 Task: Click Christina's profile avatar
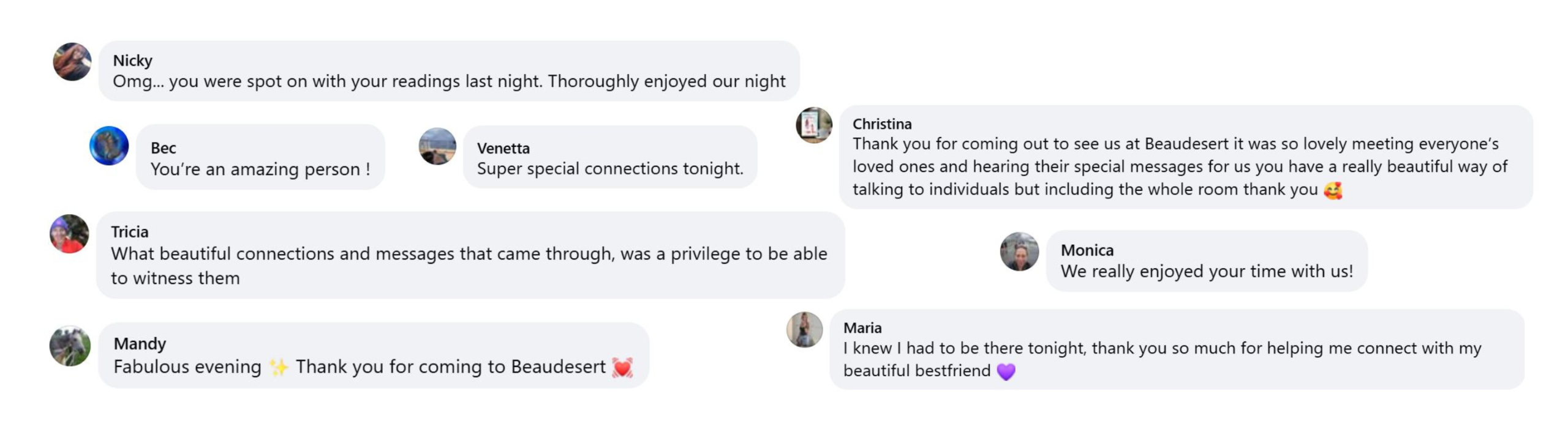813,125
